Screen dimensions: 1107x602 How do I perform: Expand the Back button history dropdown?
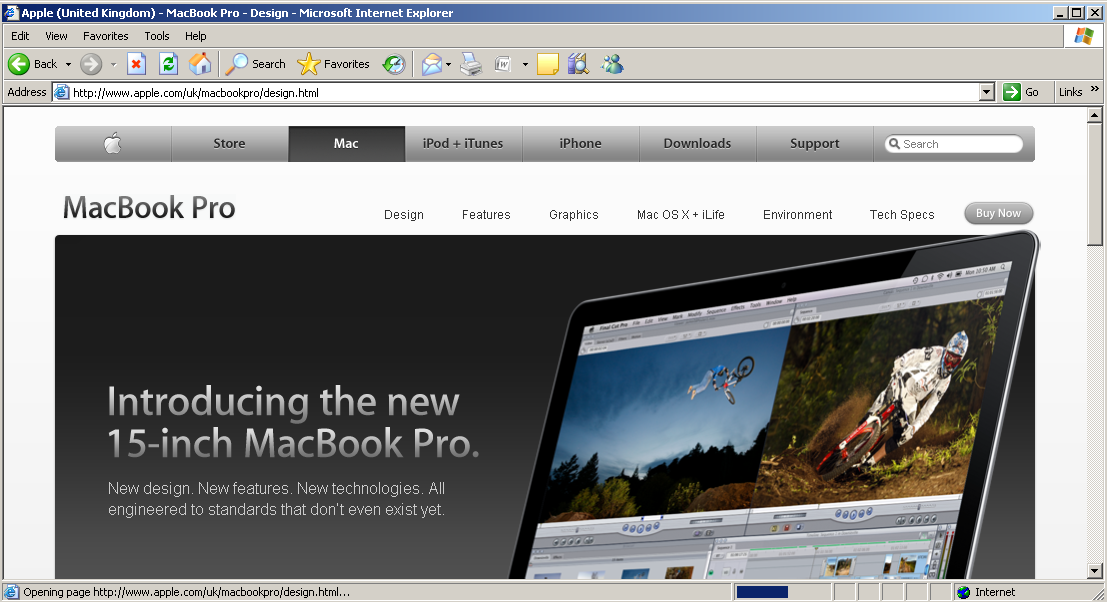[x=68, y=64]
